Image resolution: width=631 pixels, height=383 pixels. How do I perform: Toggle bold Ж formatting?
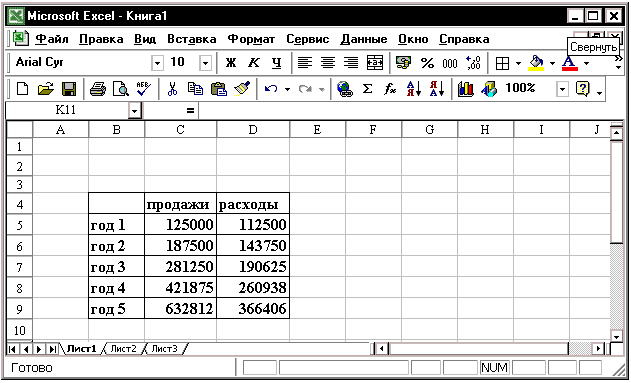(x=231, y=63)
